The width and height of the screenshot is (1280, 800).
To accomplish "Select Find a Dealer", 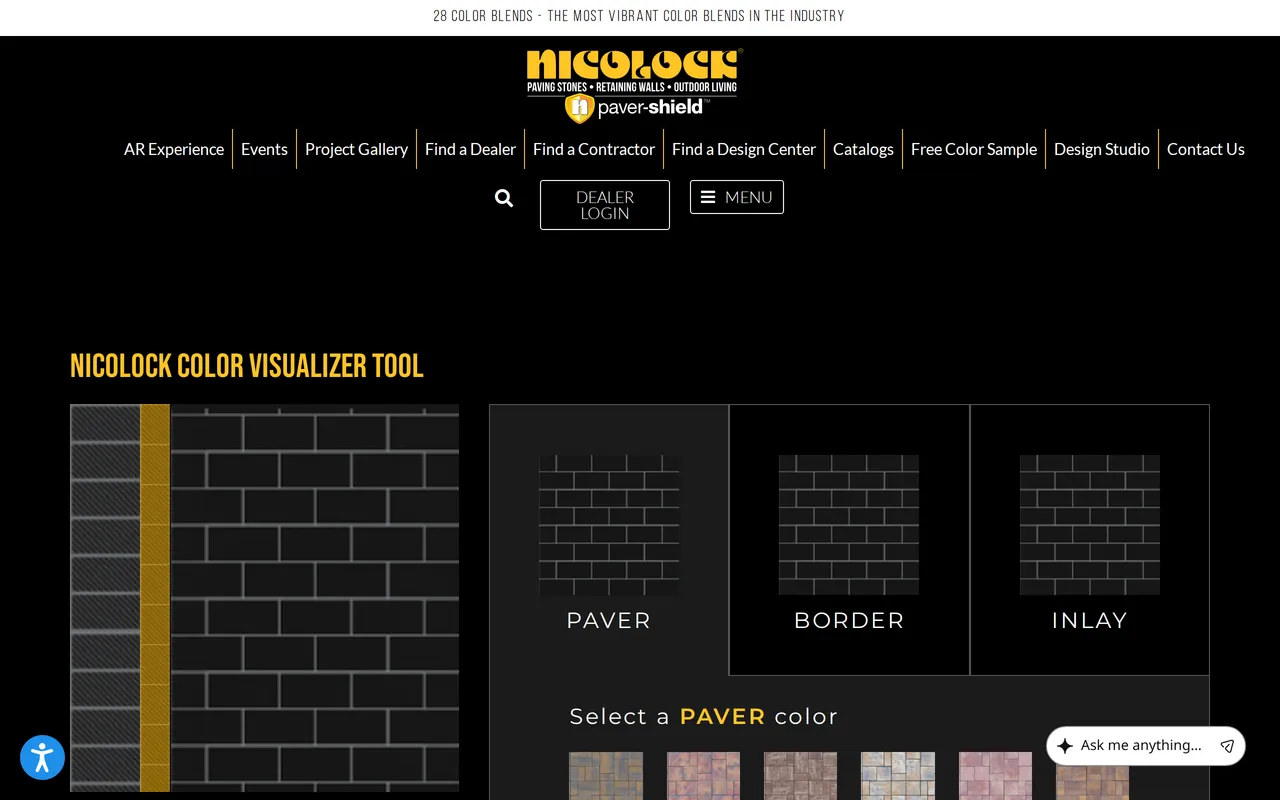I will (470, 149).
